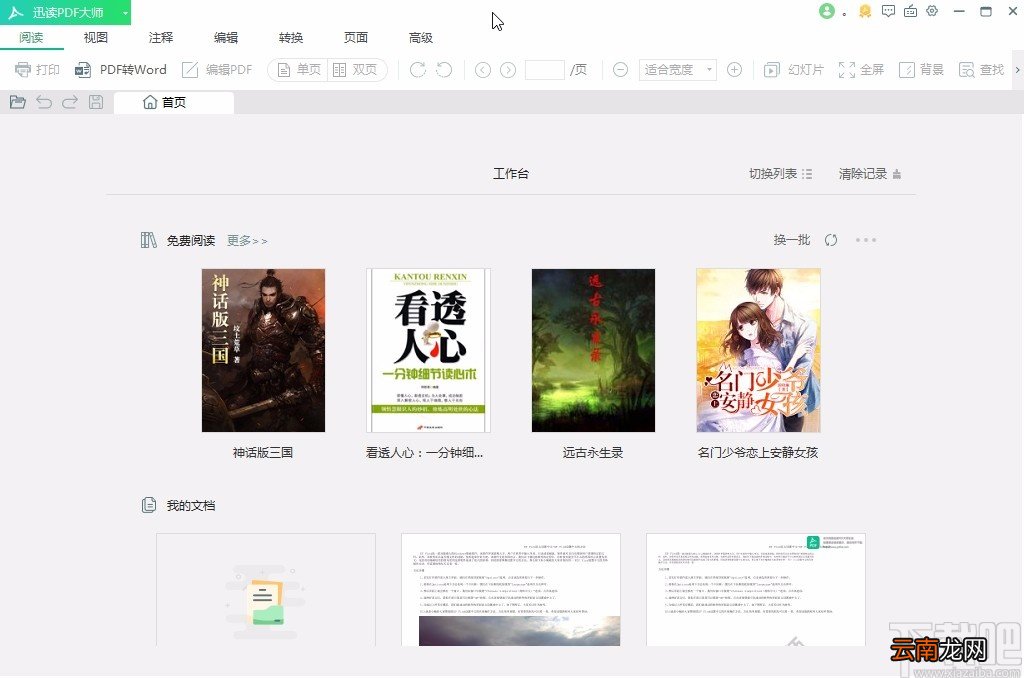The width and height of the screenshot is (1024, 678).
Task: Switch to single page view
Action: 298,69
